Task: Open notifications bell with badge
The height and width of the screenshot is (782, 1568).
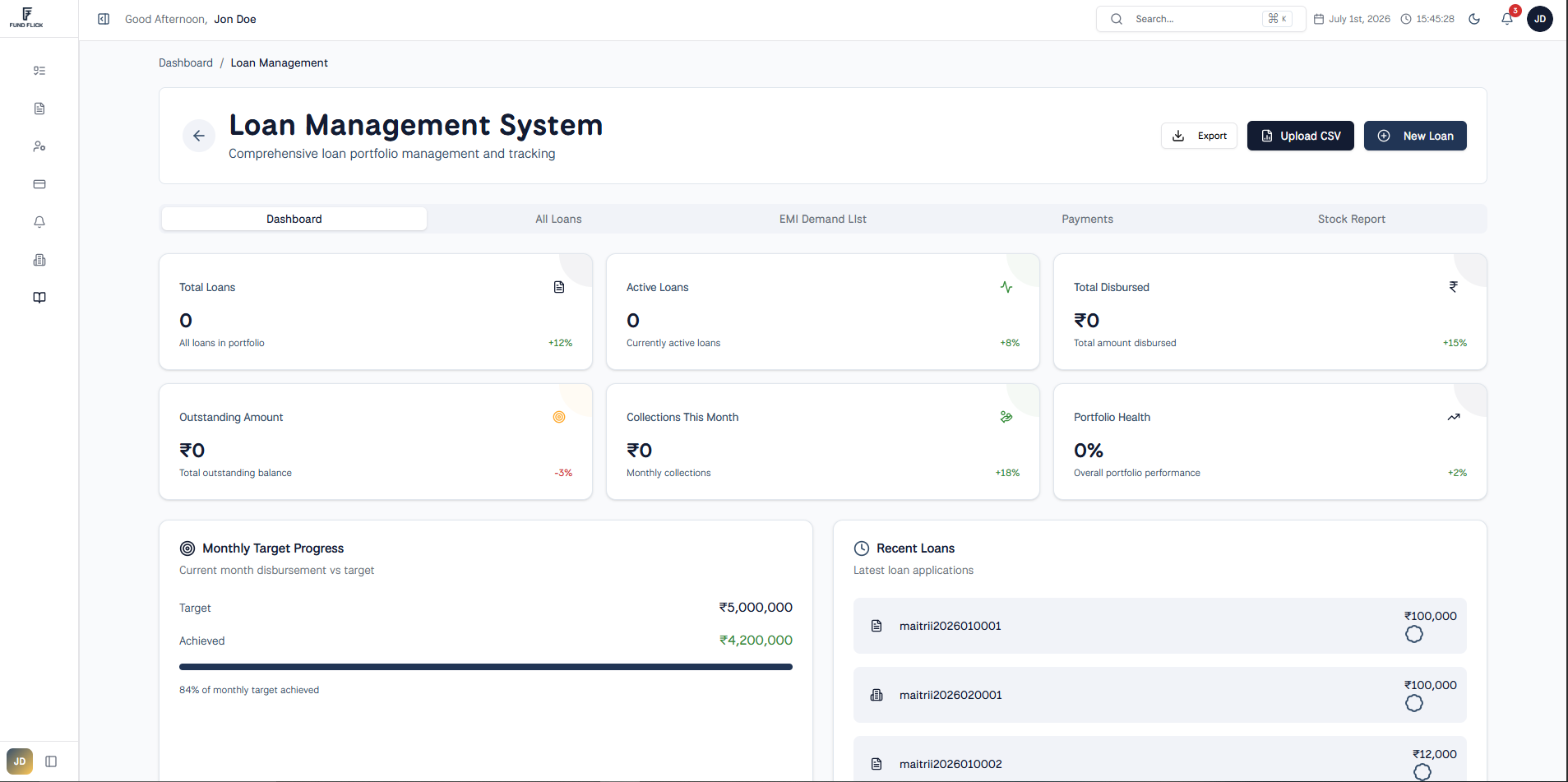Action: 1507,18
